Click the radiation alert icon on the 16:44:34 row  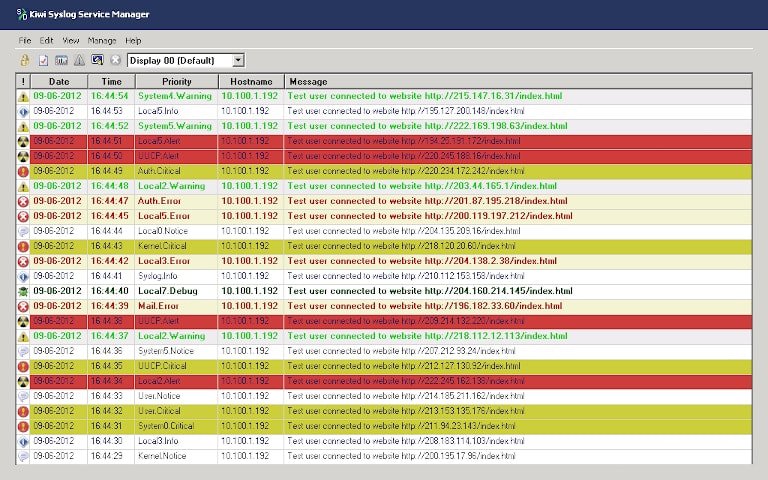point(23,382)
